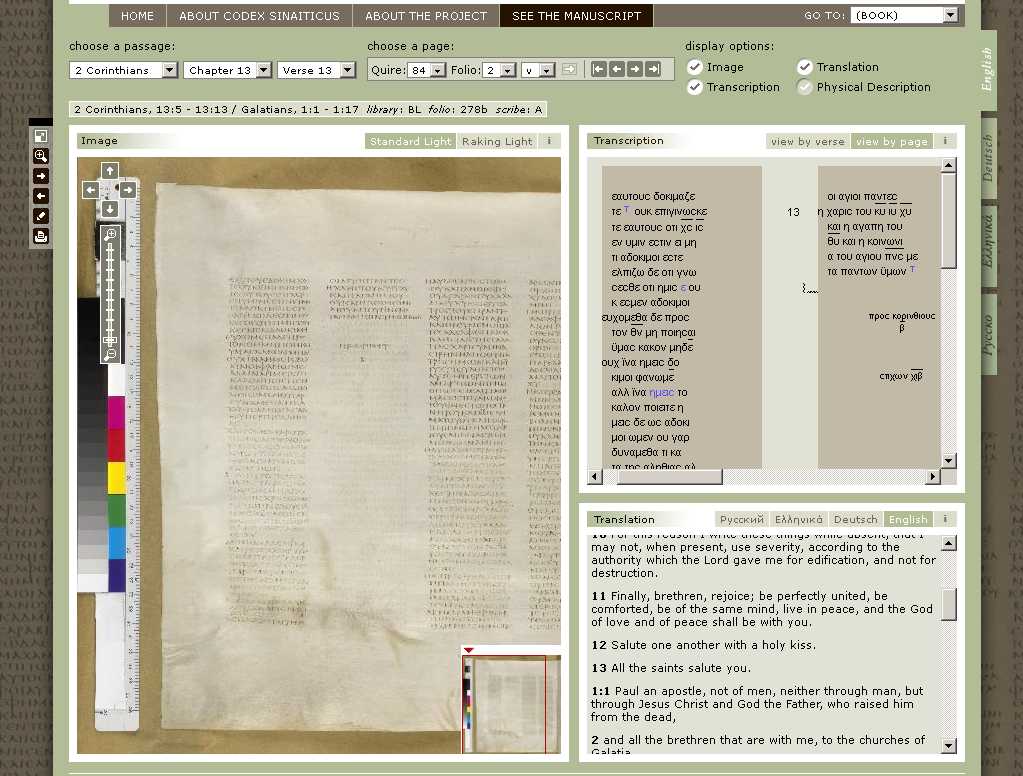Select English translation tab
Image resolution: width=1023 pixels, height=776 pixels.
[908, 520]
